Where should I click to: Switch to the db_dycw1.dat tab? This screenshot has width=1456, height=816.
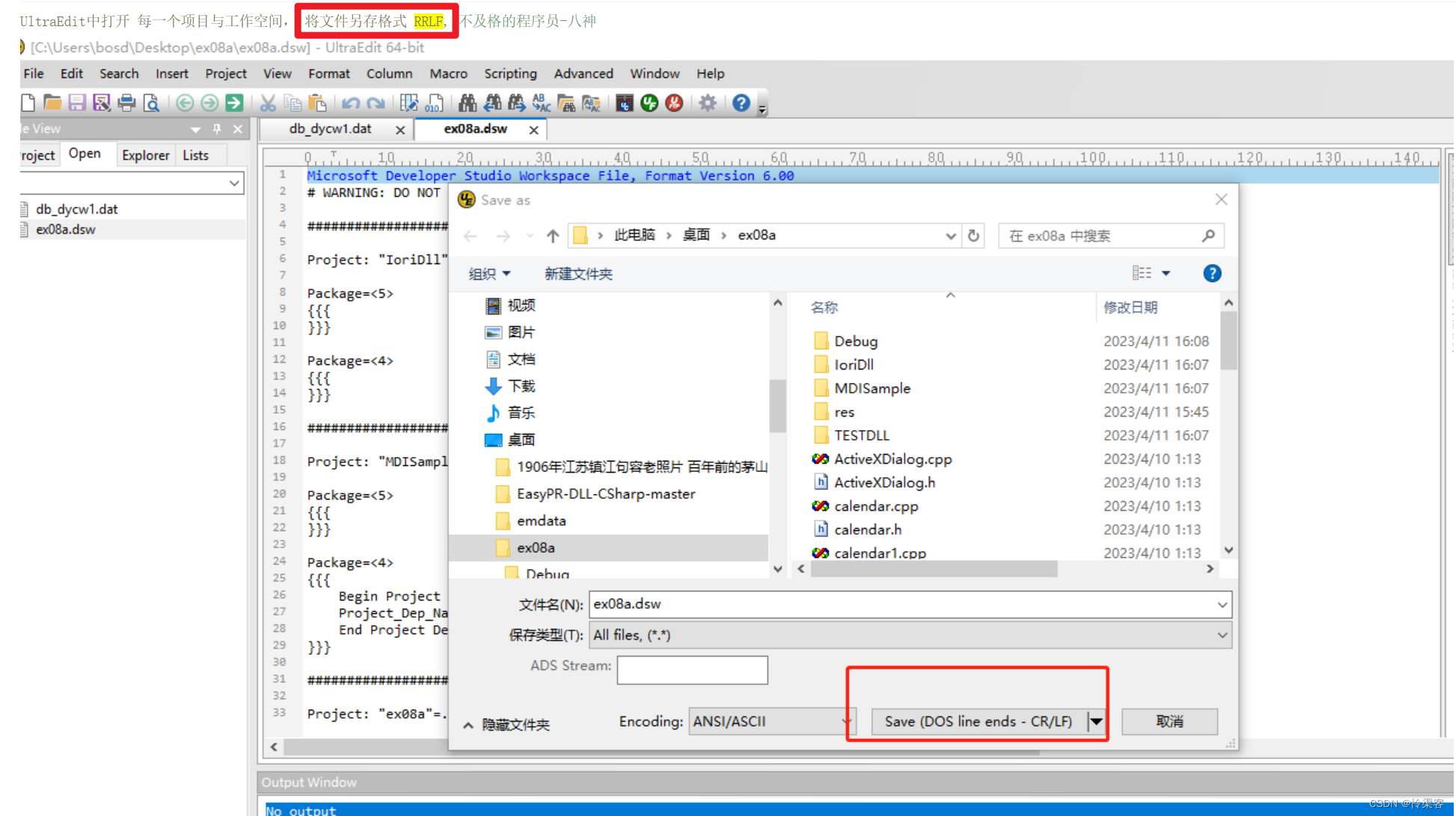pos(331,129)
